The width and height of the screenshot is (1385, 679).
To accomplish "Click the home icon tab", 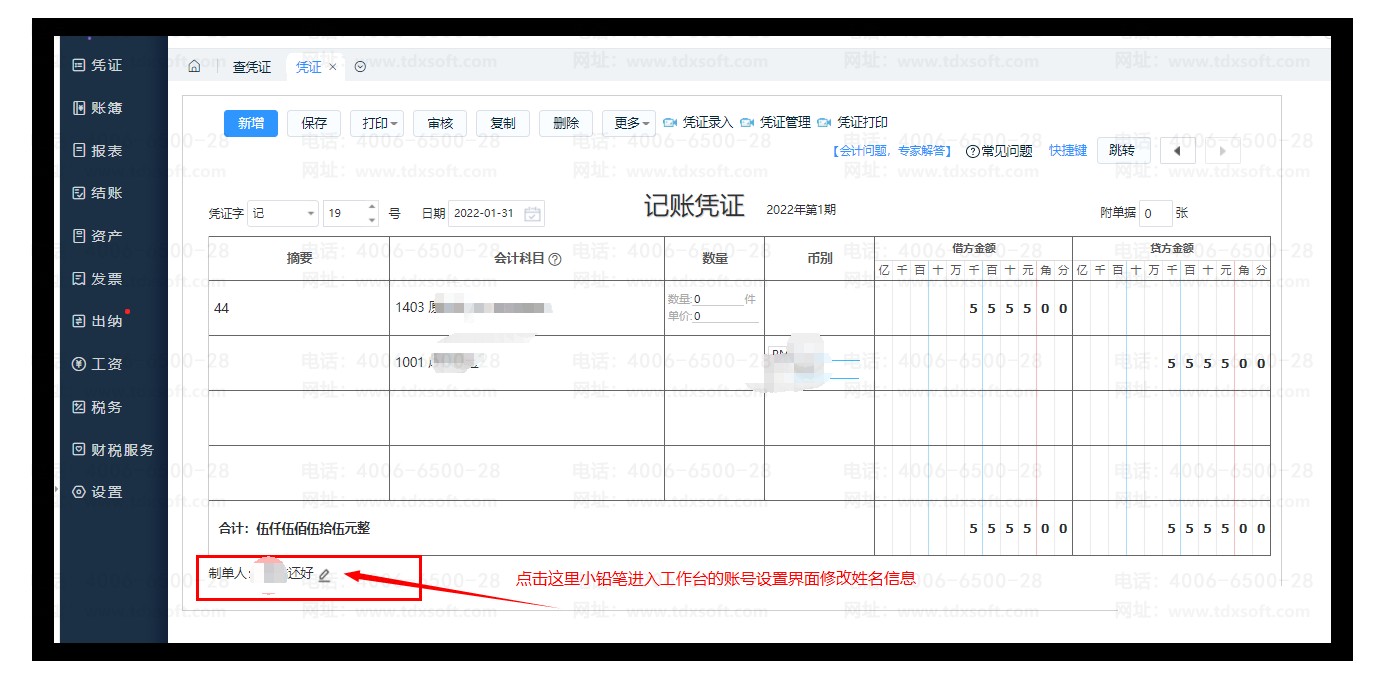I will point(194,67).
